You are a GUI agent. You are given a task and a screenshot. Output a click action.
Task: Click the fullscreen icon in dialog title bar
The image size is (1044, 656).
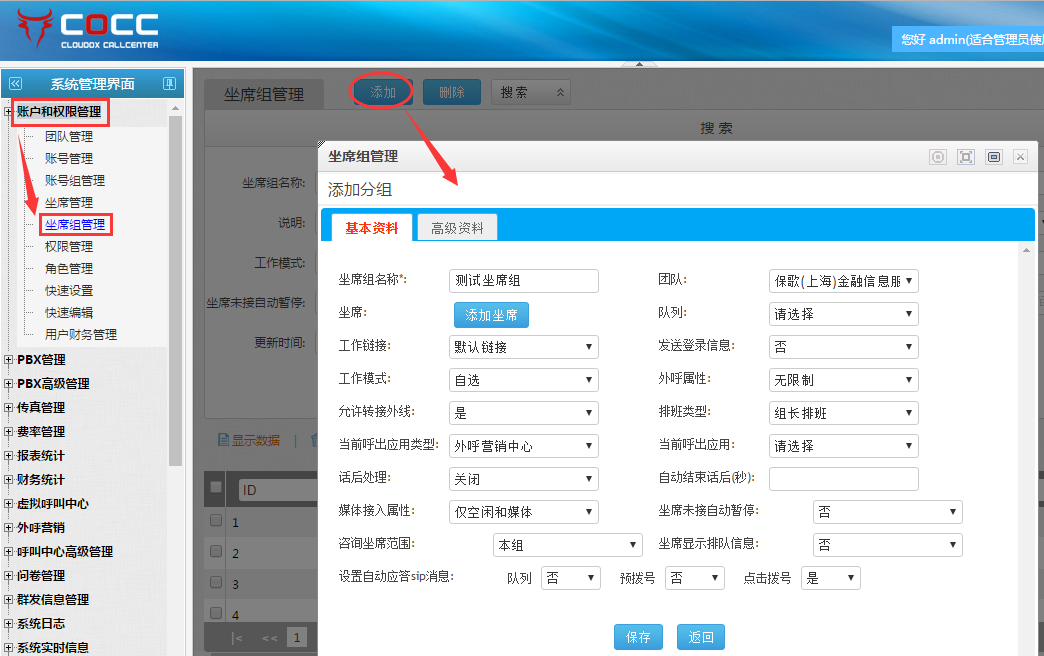965,157
